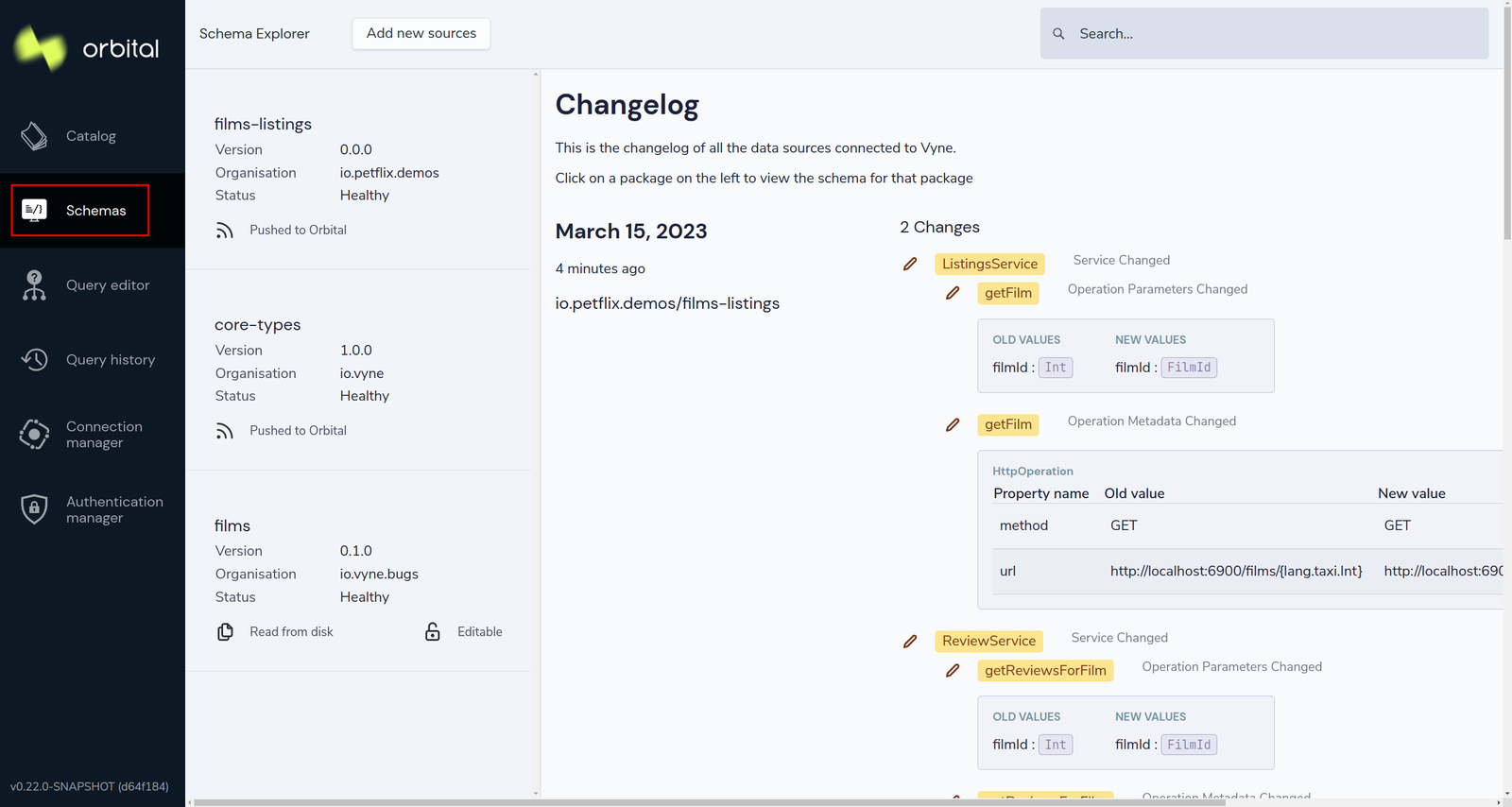Focus the Search input field
Viewport: 1512px width, 807px height.
[x=1264, y=33]
